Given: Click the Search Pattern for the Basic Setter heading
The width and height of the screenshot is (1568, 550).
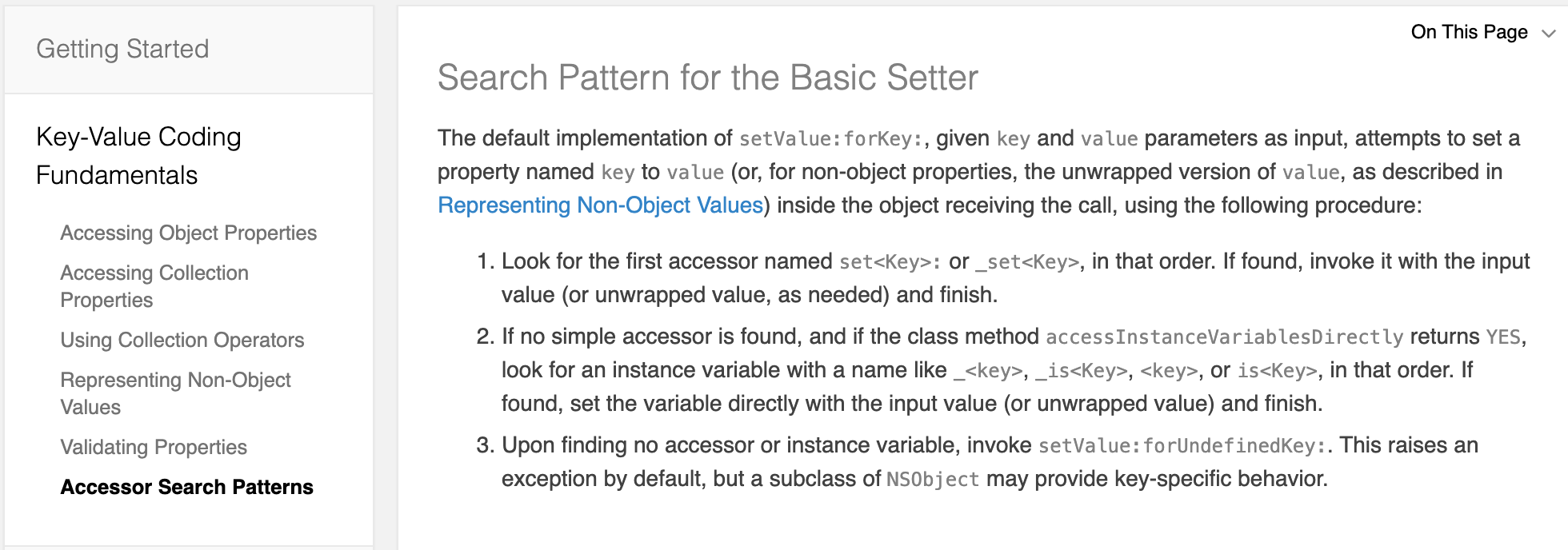Looking at the screenshot, I should 707,78.
